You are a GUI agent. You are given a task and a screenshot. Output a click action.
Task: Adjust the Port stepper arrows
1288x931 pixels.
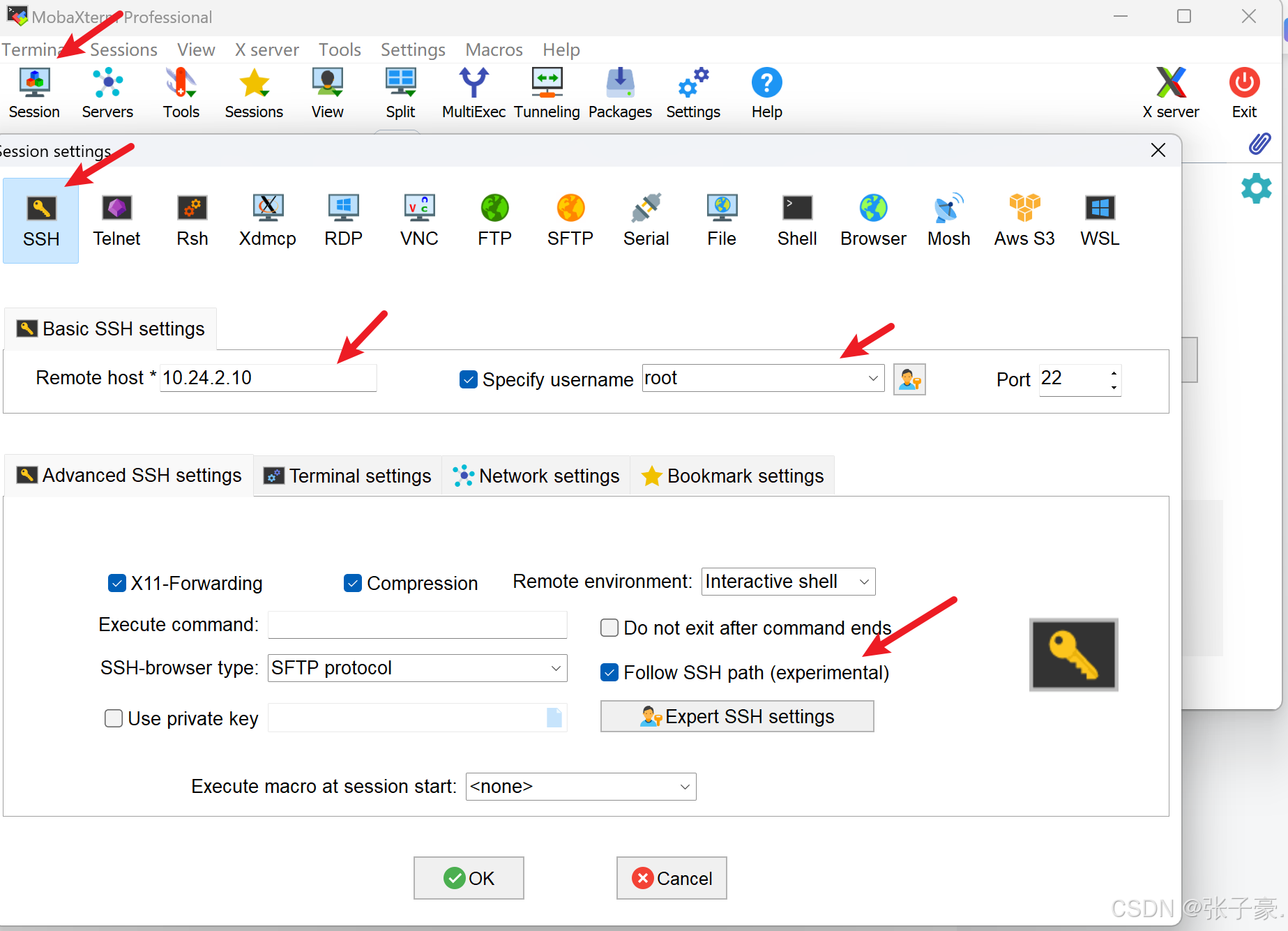pos(1114,381)
